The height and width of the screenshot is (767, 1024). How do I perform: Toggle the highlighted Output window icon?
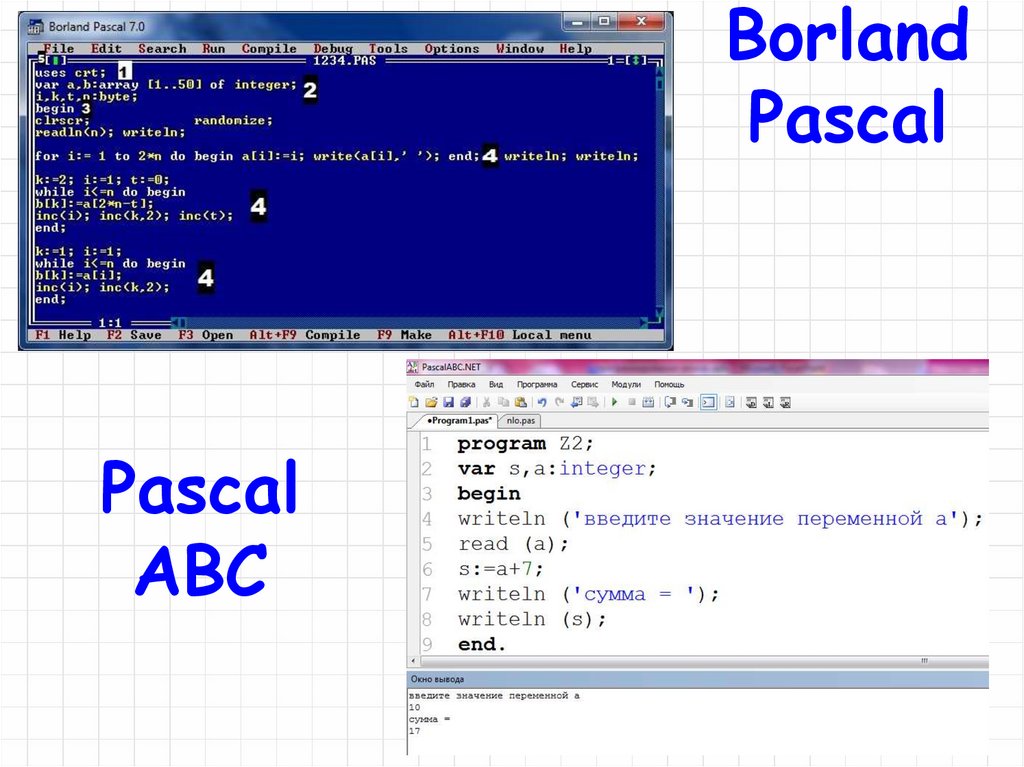[709, 402]
